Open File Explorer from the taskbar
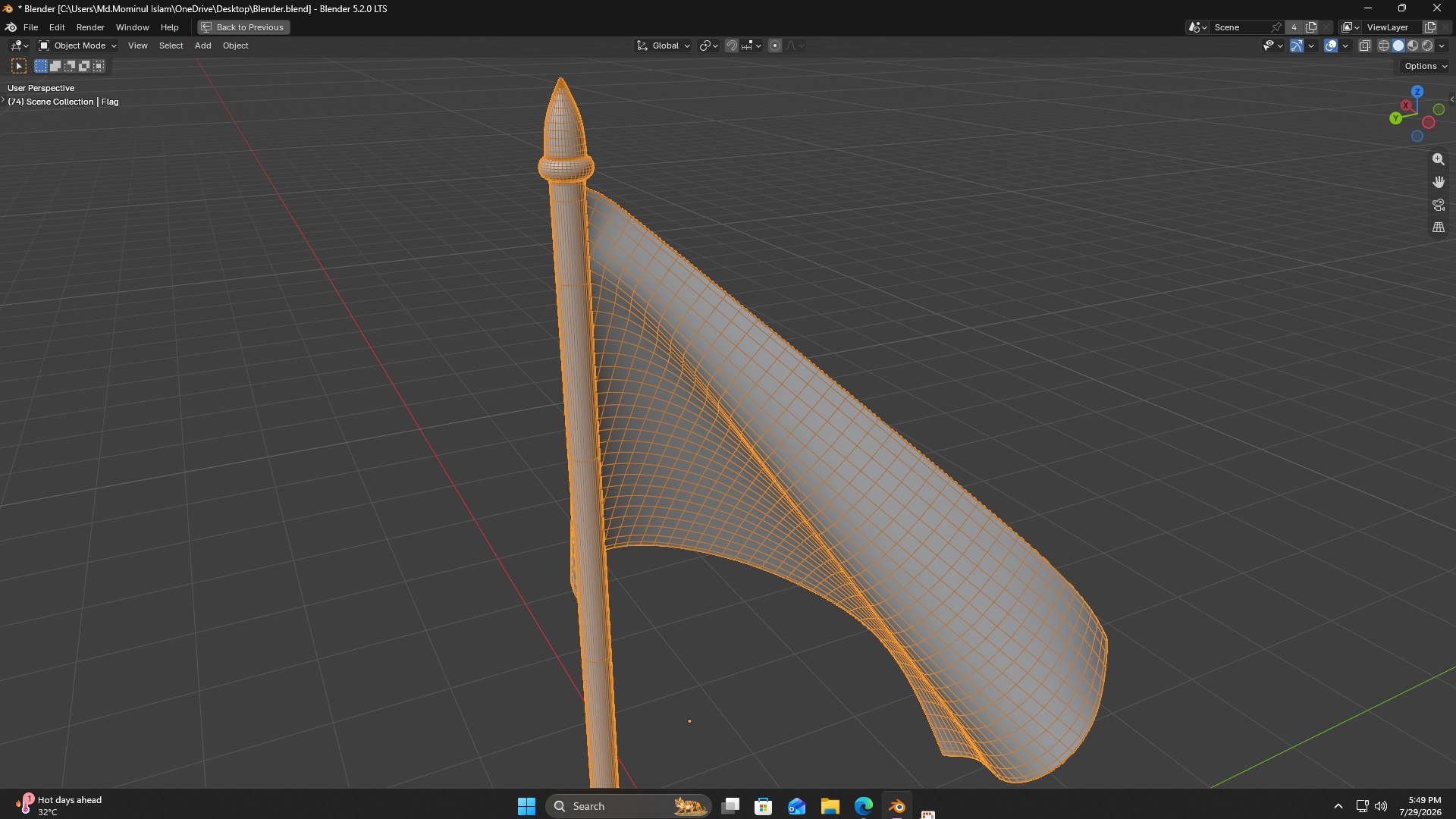Screen dimensions: 1456x819 click(x=830, y=806)
